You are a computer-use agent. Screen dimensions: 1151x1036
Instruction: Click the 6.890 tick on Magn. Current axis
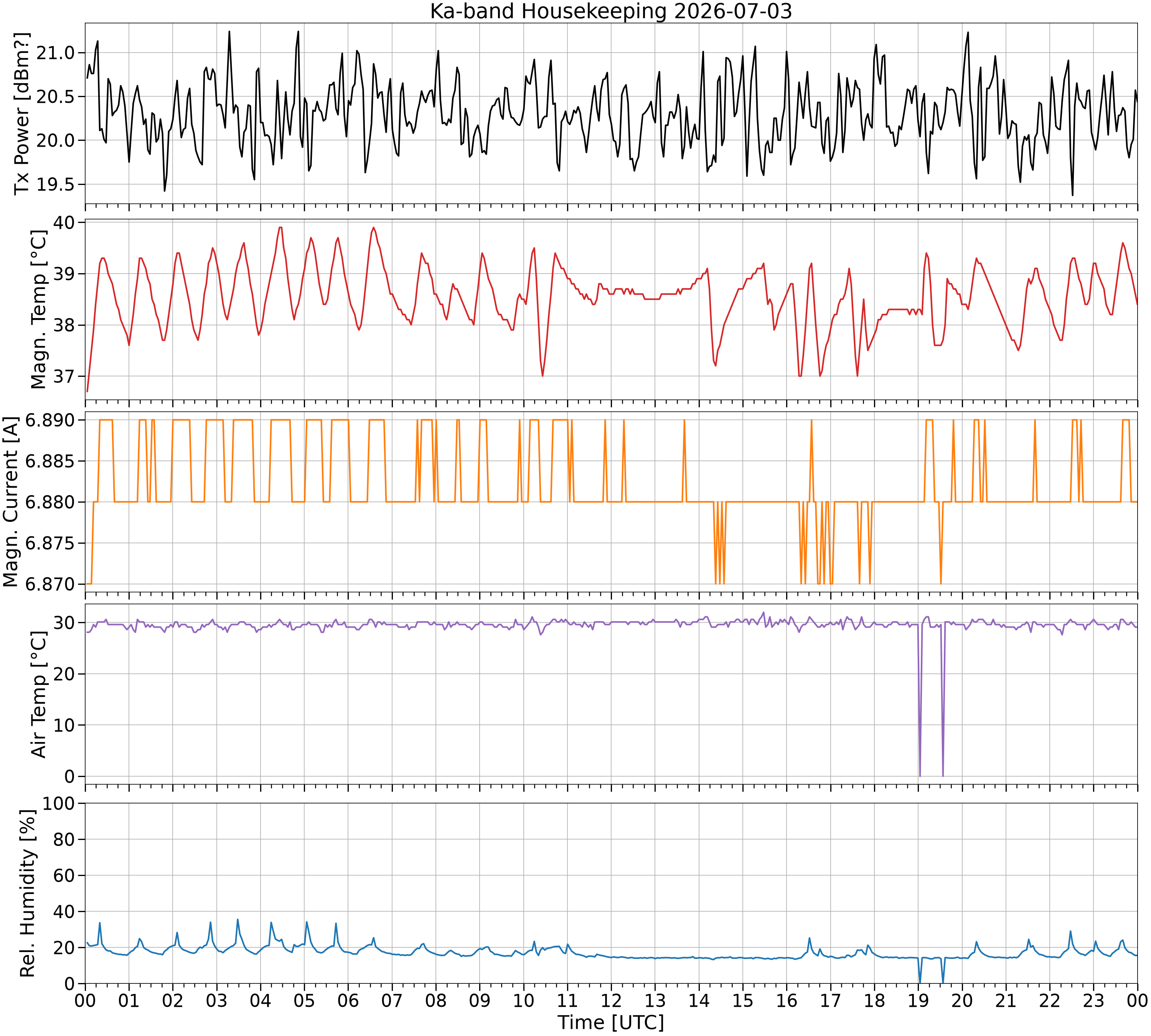(x=50, y=420)
